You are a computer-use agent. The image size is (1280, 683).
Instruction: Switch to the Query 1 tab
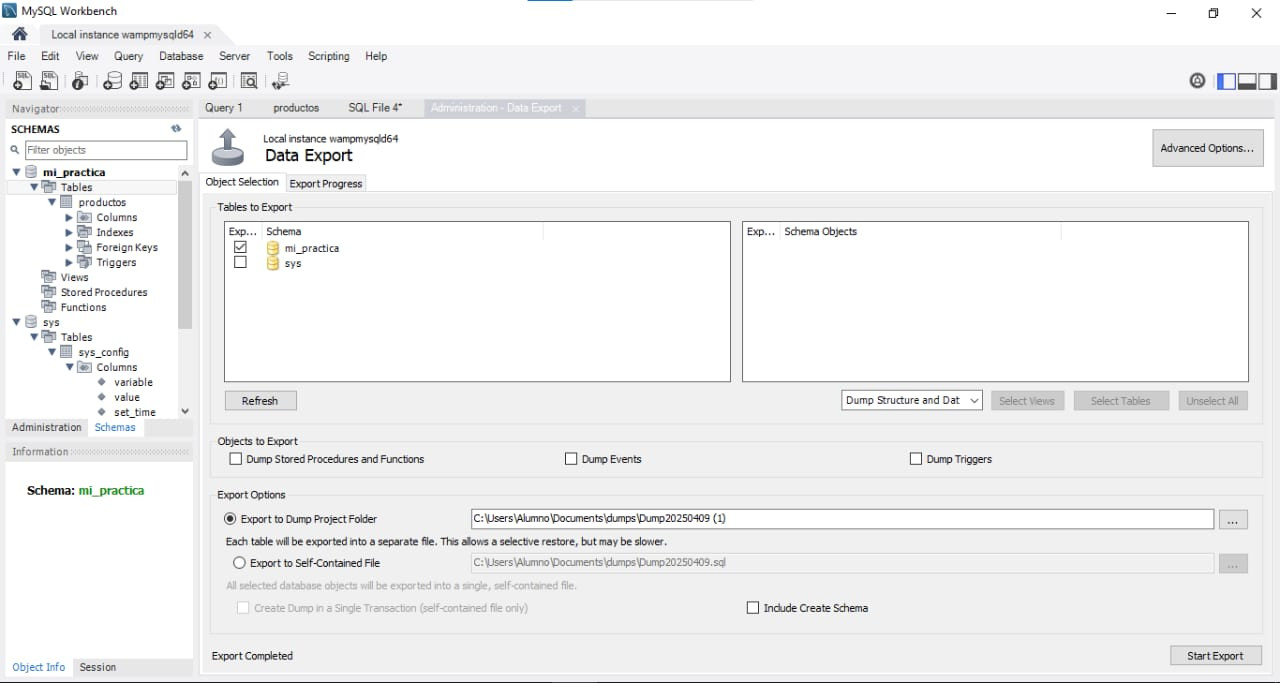pyautogui.click(x=224, y=108)
